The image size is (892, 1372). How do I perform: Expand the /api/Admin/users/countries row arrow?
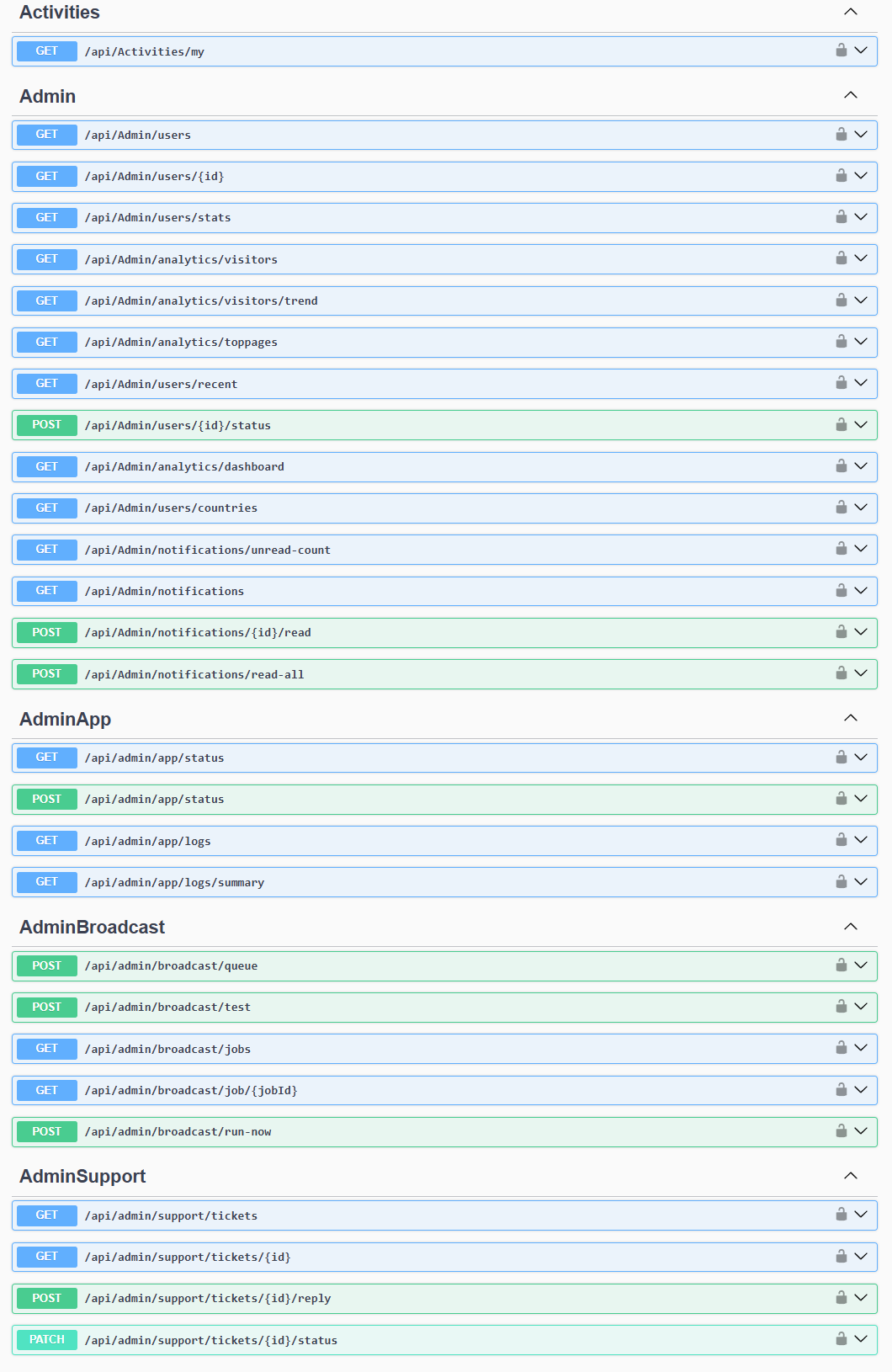pos(861,508)
